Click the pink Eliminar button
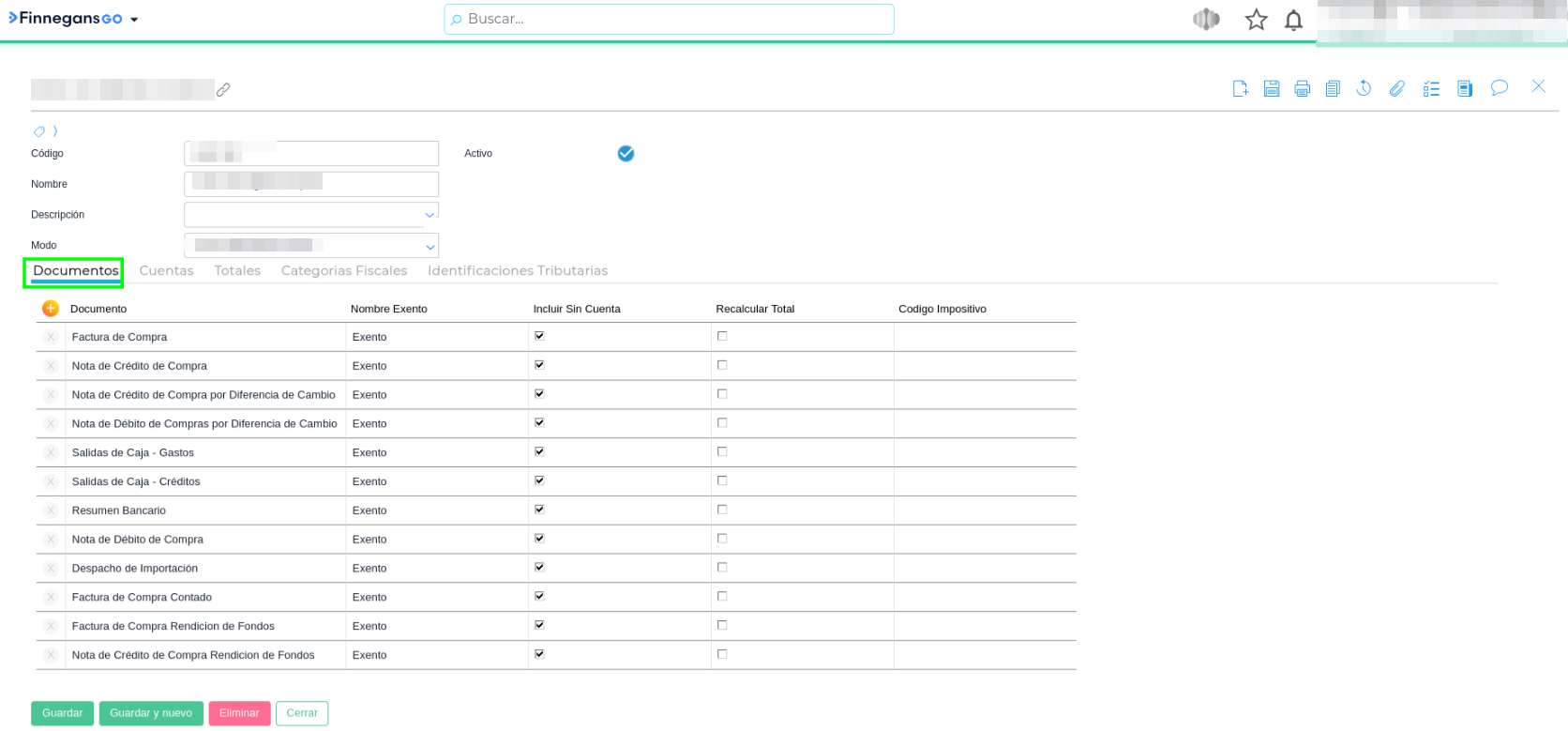Viewport: 1568px width, 731px height. (x=239, y=713)
